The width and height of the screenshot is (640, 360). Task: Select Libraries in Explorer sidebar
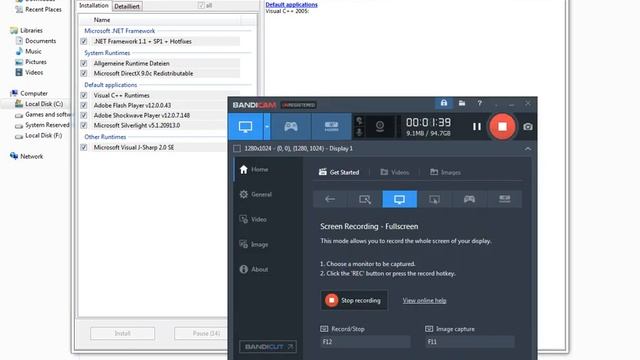[27, 31]
